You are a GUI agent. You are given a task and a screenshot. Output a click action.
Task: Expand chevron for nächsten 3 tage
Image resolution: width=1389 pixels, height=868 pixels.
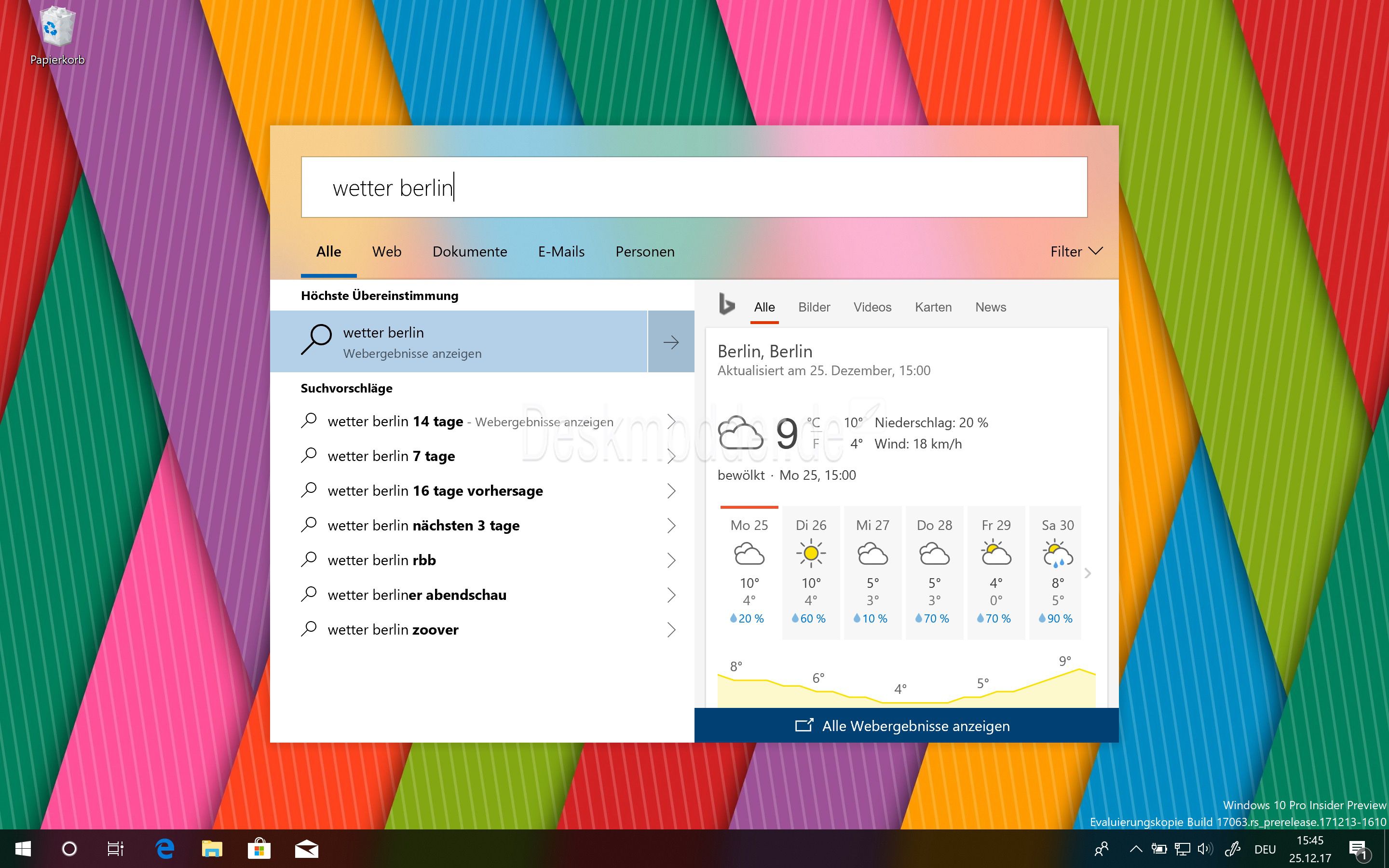[671, 525]
